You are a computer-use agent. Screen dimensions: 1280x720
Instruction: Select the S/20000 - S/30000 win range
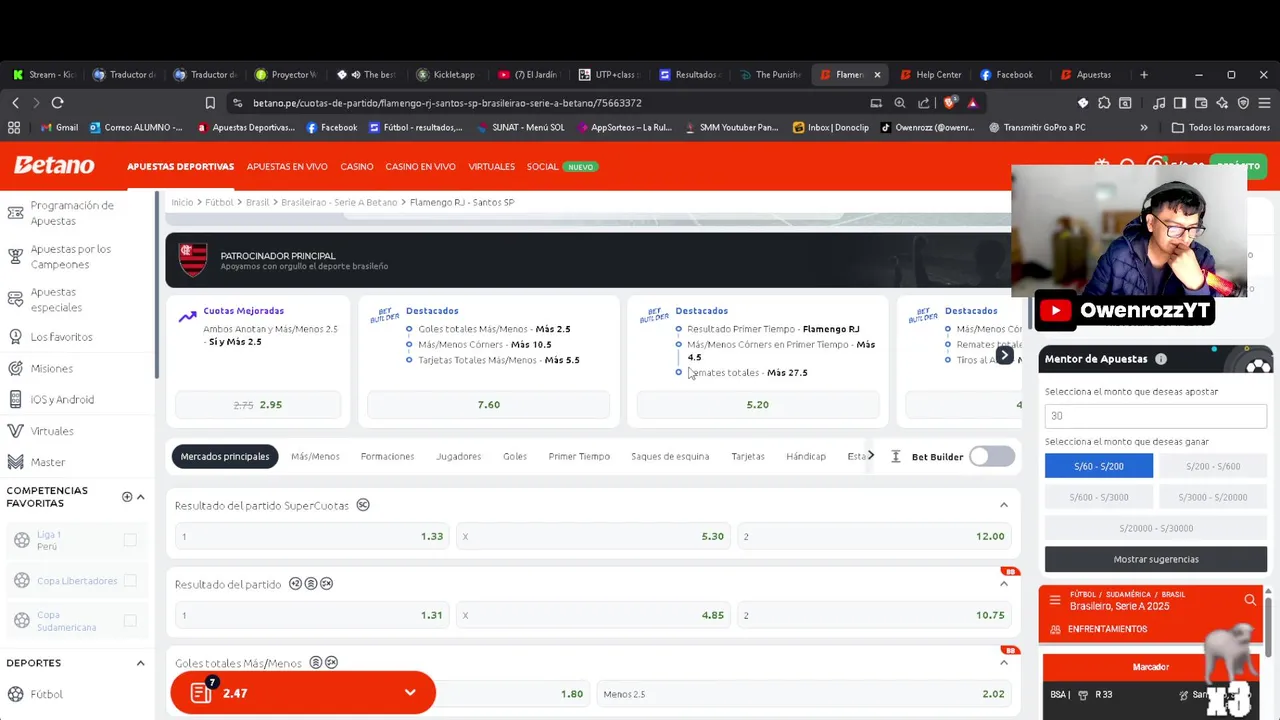1155,528
